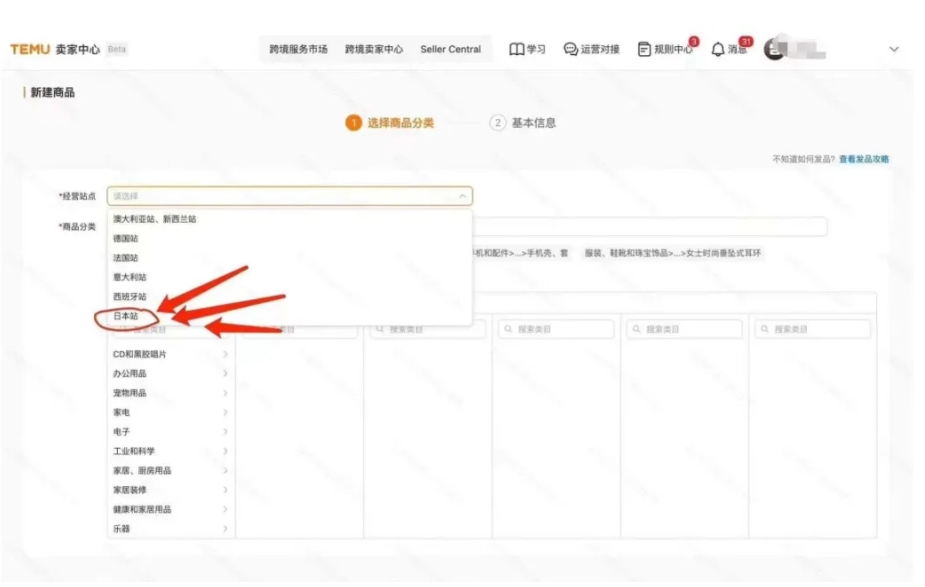Collapse the 经营站点 dropdown arrow
925x587 pixels.
pos(462,196)
